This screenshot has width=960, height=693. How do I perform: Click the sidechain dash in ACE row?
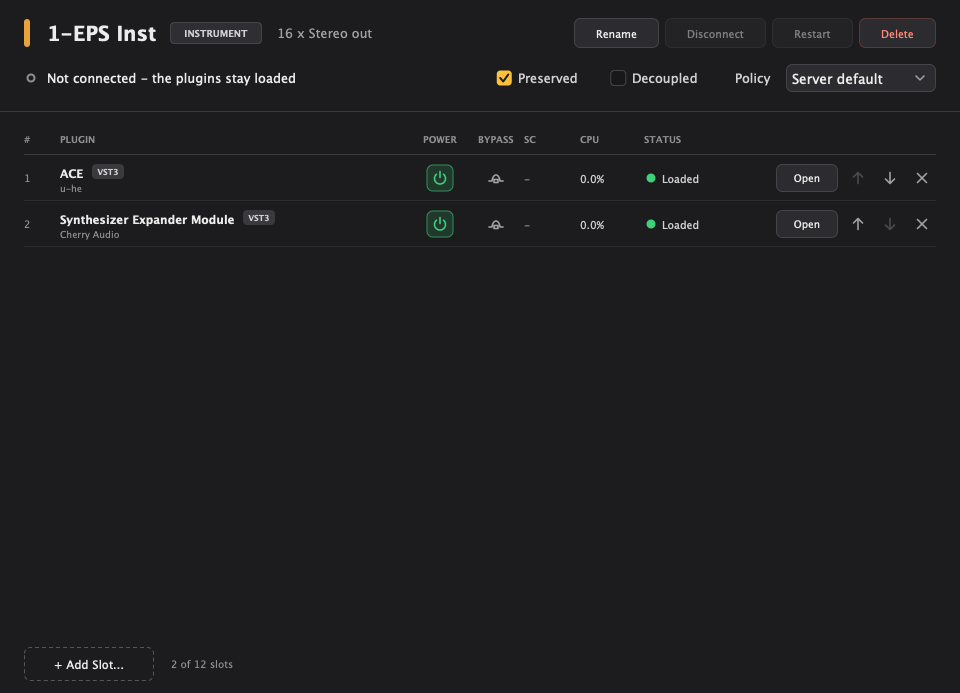[527, 179]
